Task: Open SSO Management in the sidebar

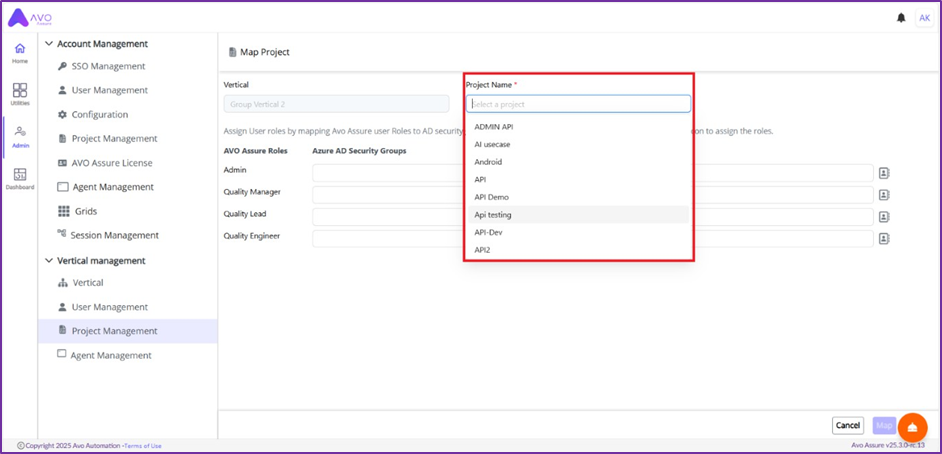Action: tap(108, 66)
